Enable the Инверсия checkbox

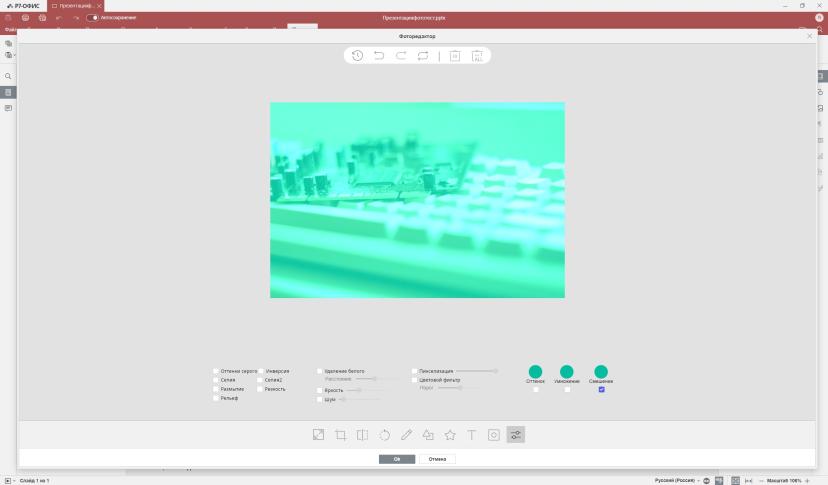point(261,371)
